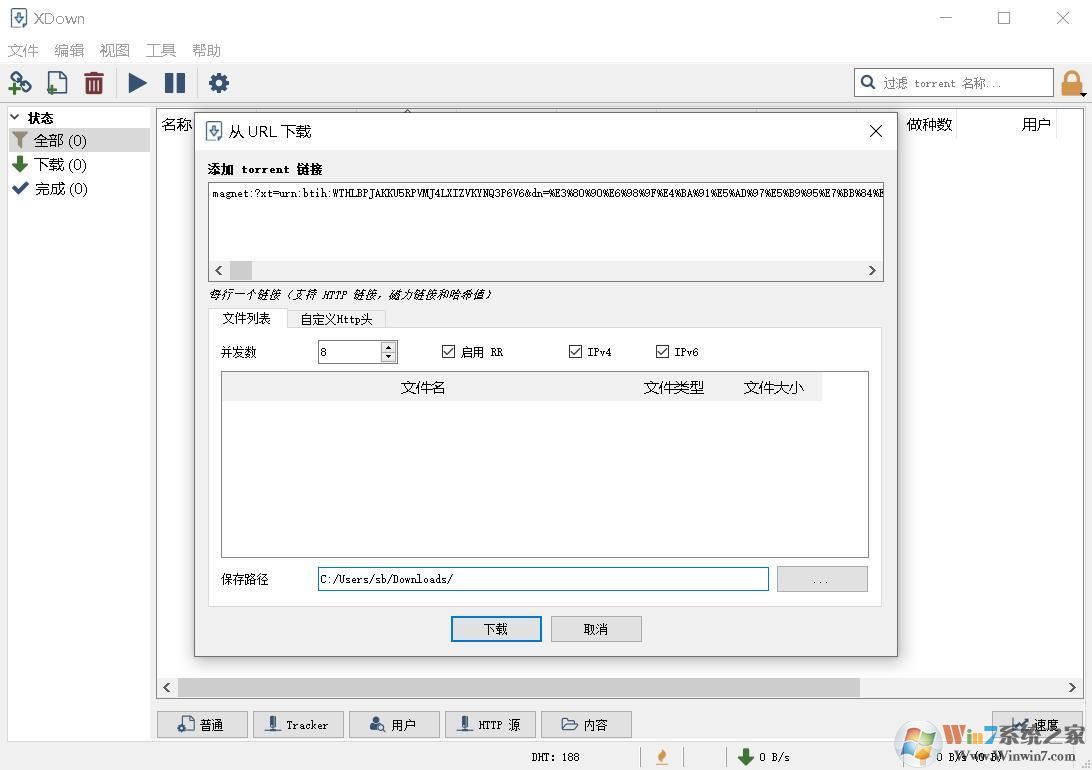1092x770 pixels.
Task: Click the delete trash can toolbar icon
Action: (x=94, y=83)
